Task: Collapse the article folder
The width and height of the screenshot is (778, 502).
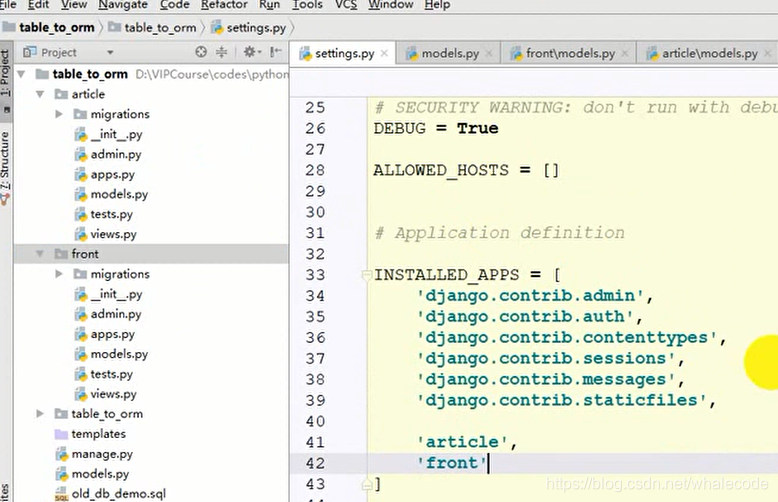Action: 40,94
